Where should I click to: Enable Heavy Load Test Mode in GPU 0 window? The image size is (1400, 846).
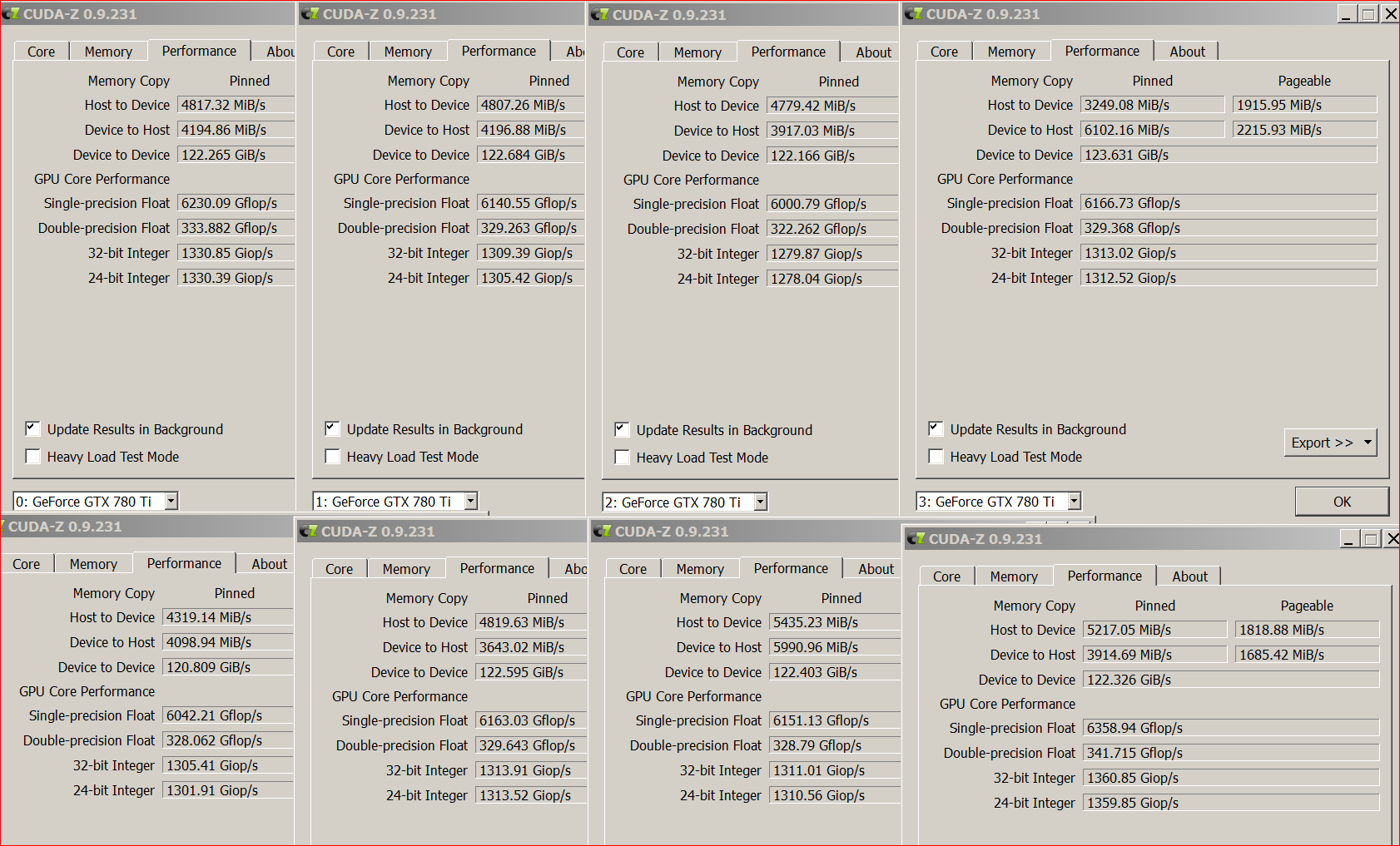coord(32,456)
